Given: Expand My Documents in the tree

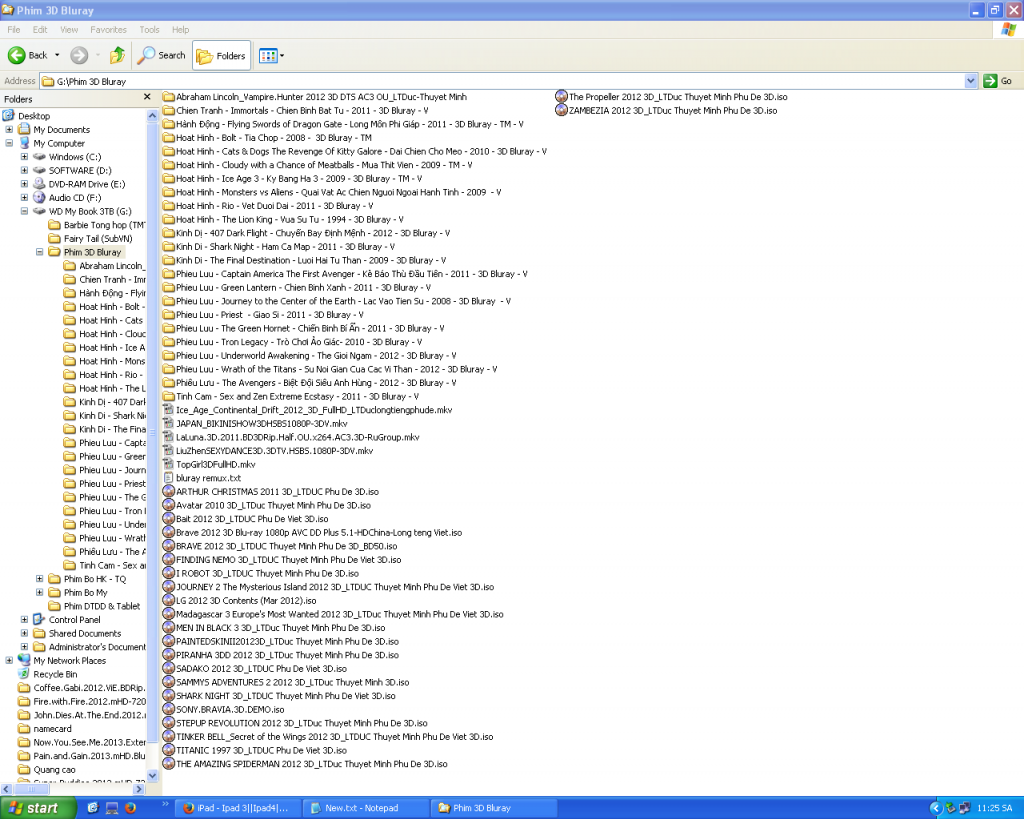Looking at the screenshot, I should (9, 129).
